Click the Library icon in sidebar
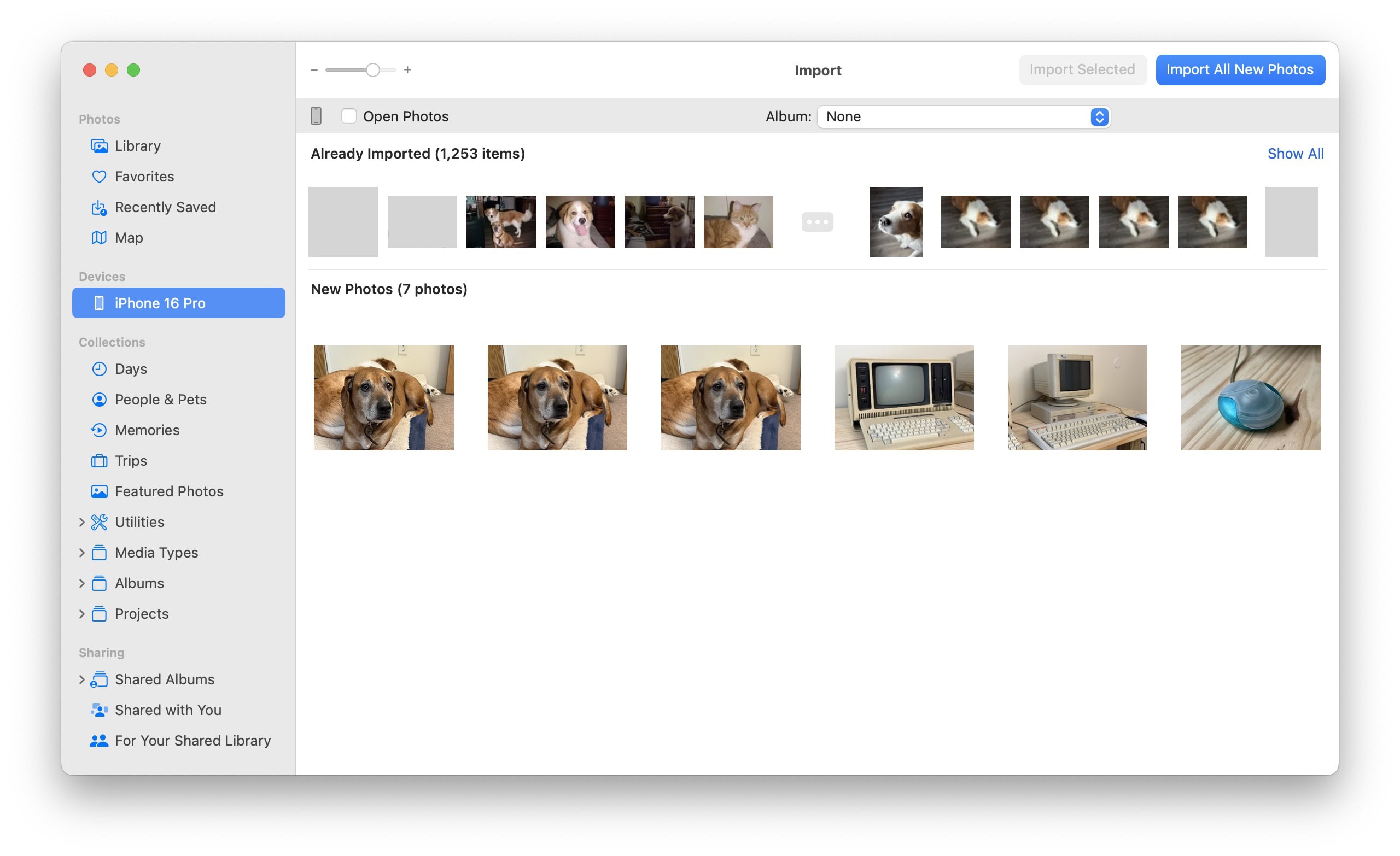 point(99,146)
